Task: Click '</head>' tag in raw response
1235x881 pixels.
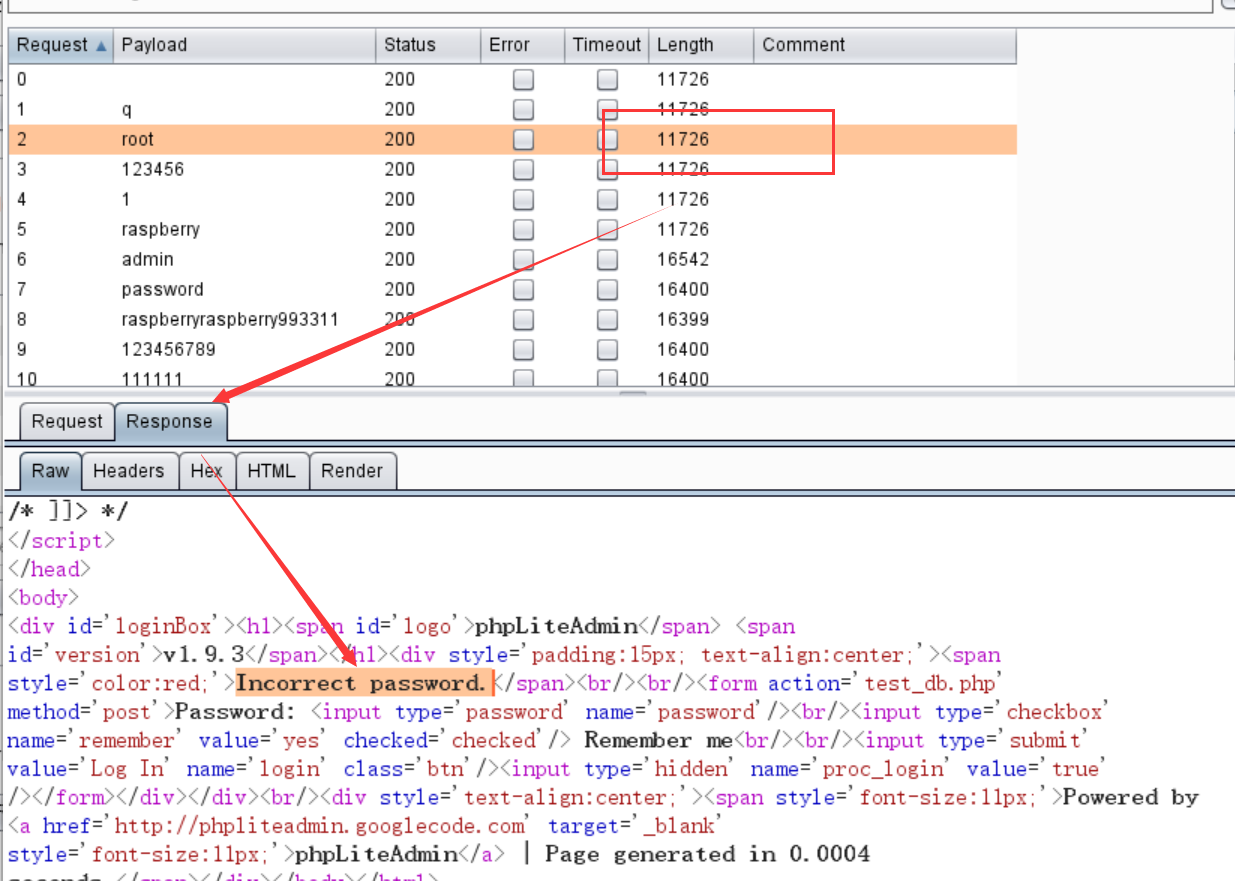Action: [49, 569]
